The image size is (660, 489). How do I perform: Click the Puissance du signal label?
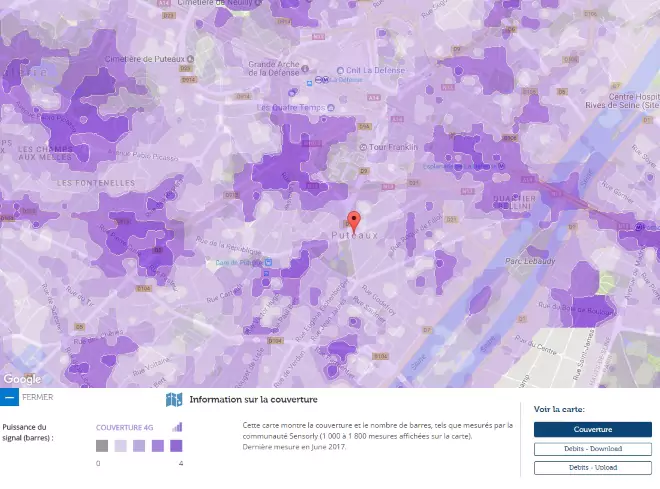pyautogui.click(x=28, y=432)
